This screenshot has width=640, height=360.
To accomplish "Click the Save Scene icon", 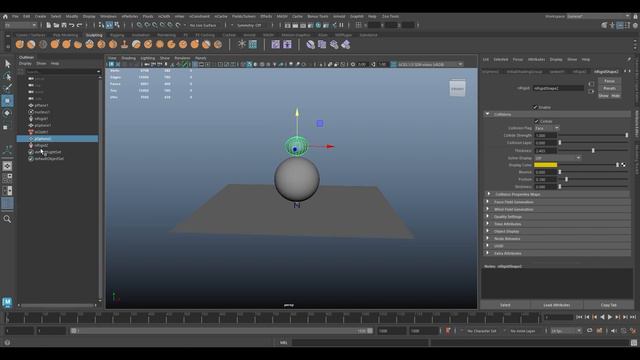I will [64, 25].
